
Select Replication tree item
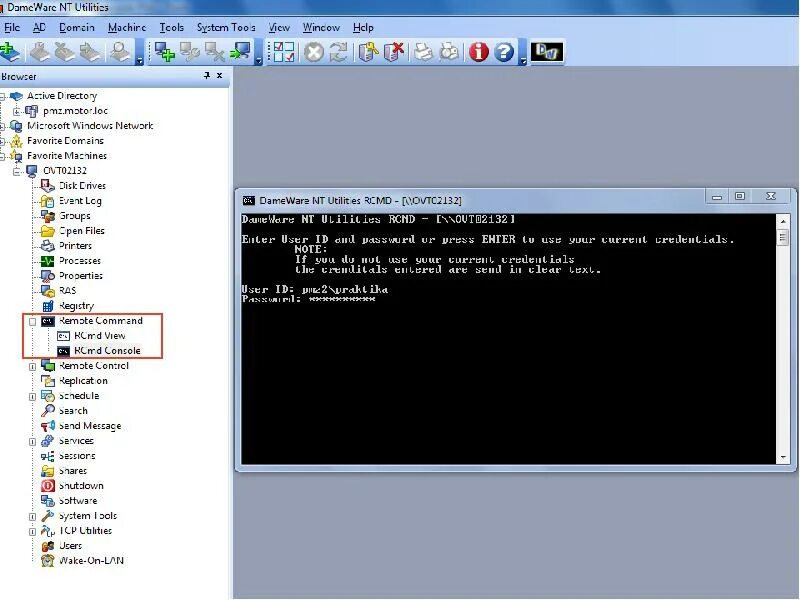point(83,381)
